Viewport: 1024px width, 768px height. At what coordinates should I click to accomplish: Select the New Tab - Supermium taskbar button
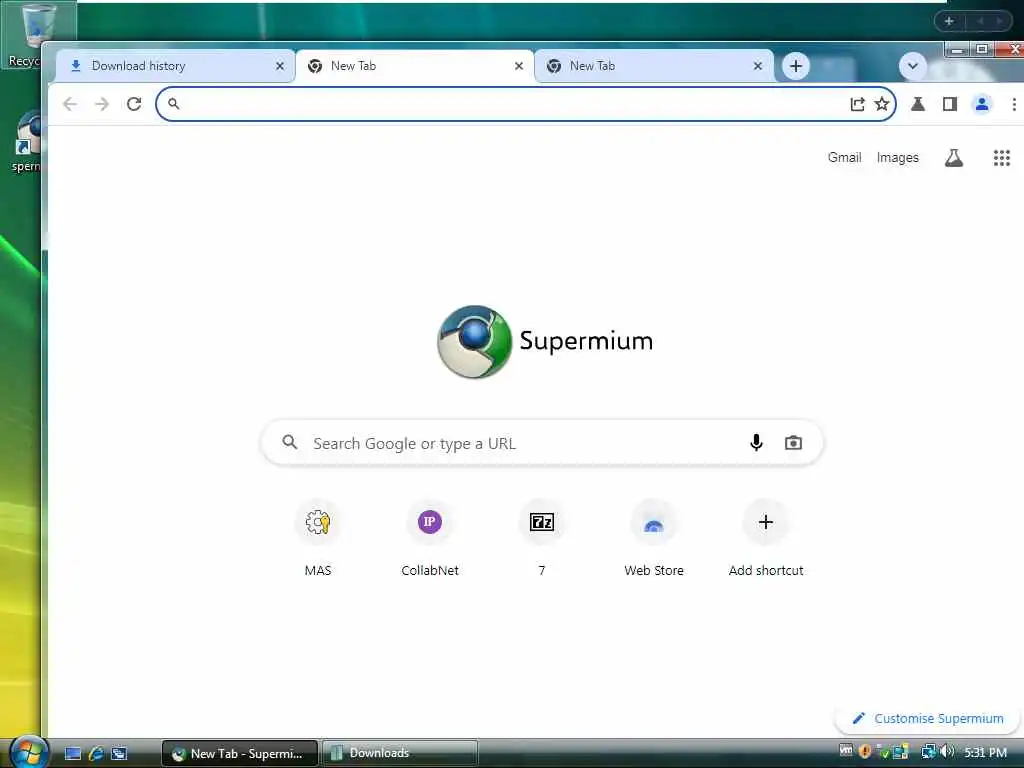[240, 753]
